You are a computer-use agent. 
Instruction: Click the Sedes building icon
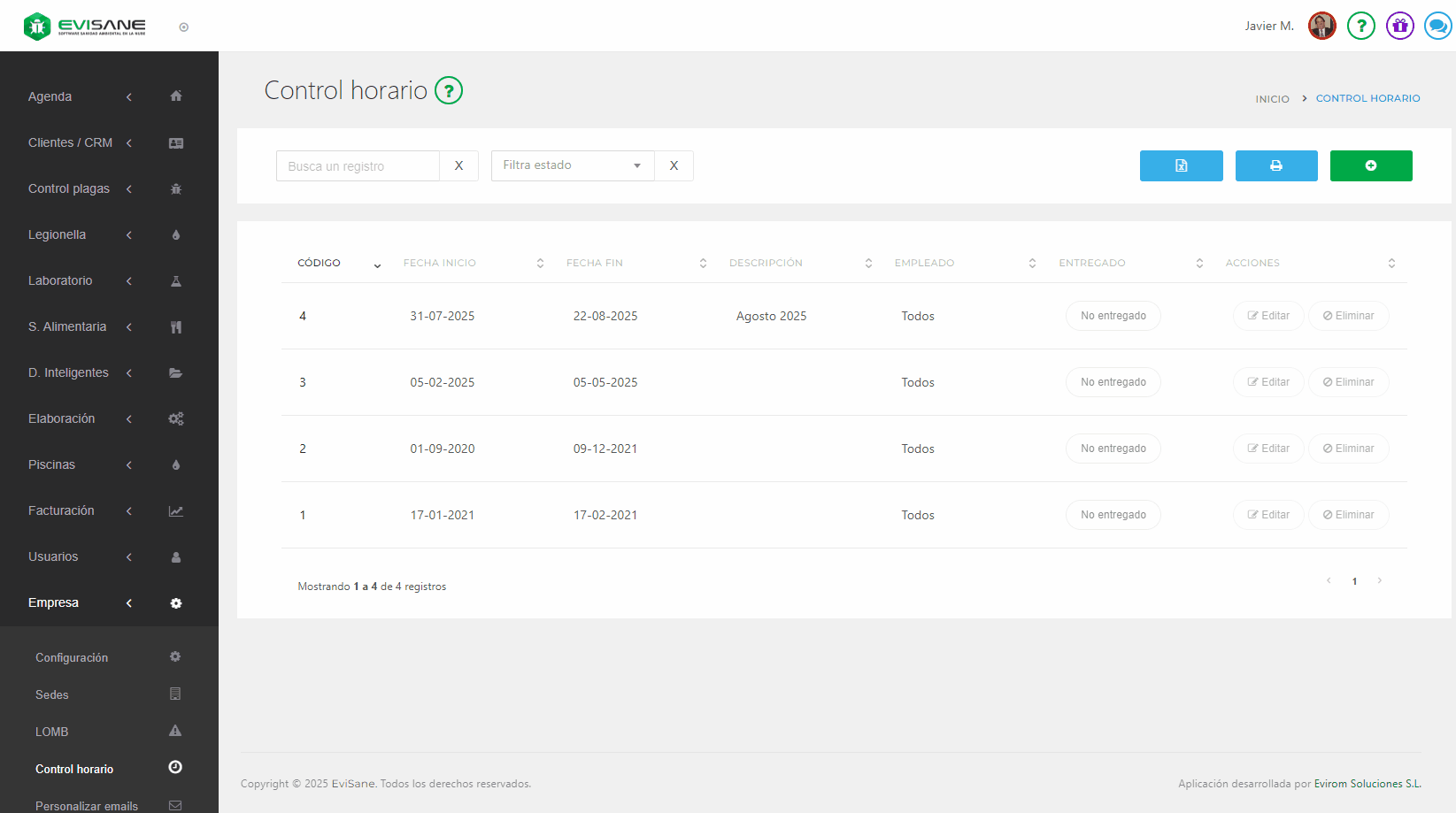(x=175, y=694)
